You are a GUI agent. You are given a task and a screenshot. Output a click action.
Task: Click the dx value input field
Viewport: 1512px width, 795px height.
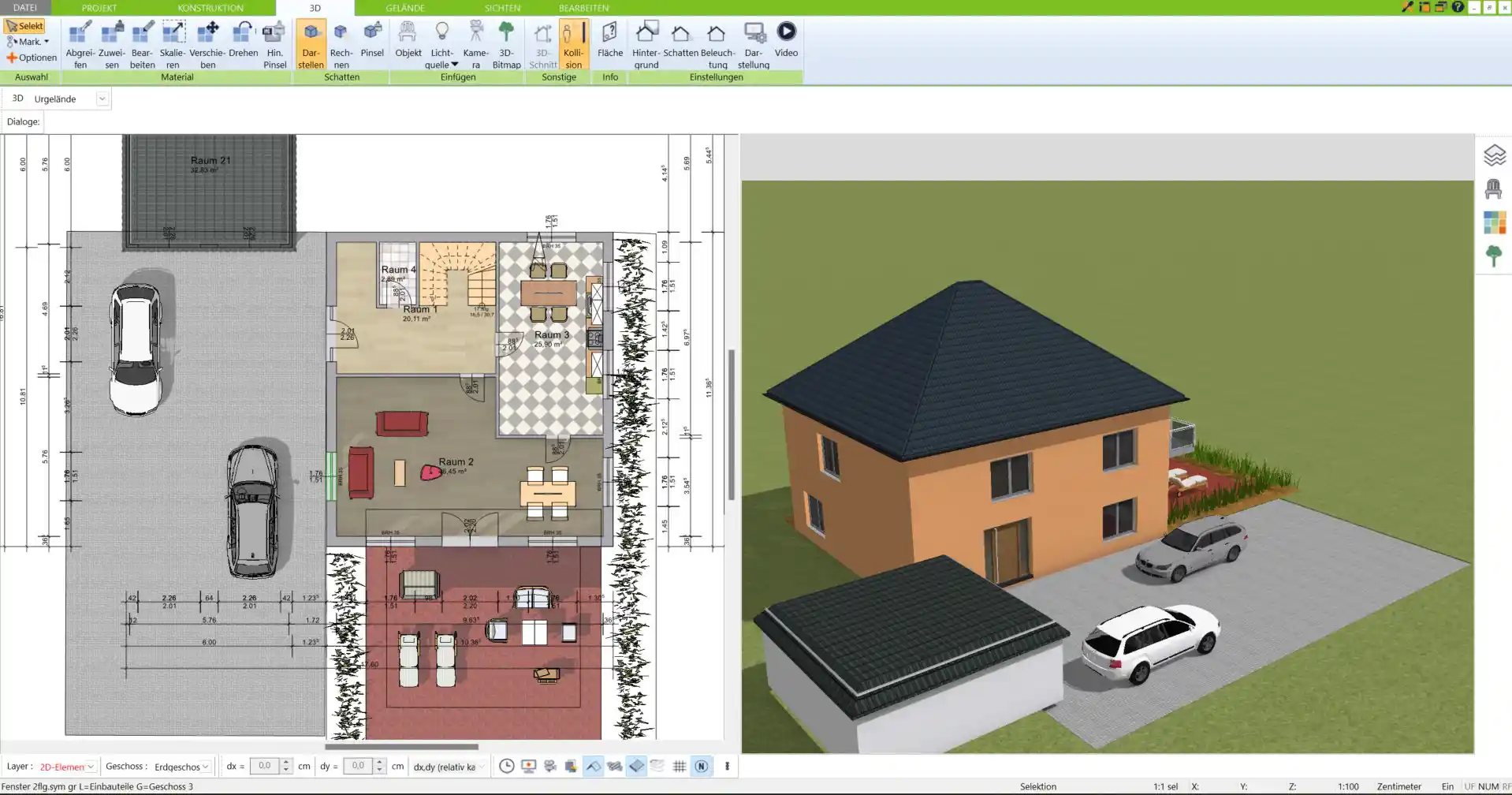[265, 766]
